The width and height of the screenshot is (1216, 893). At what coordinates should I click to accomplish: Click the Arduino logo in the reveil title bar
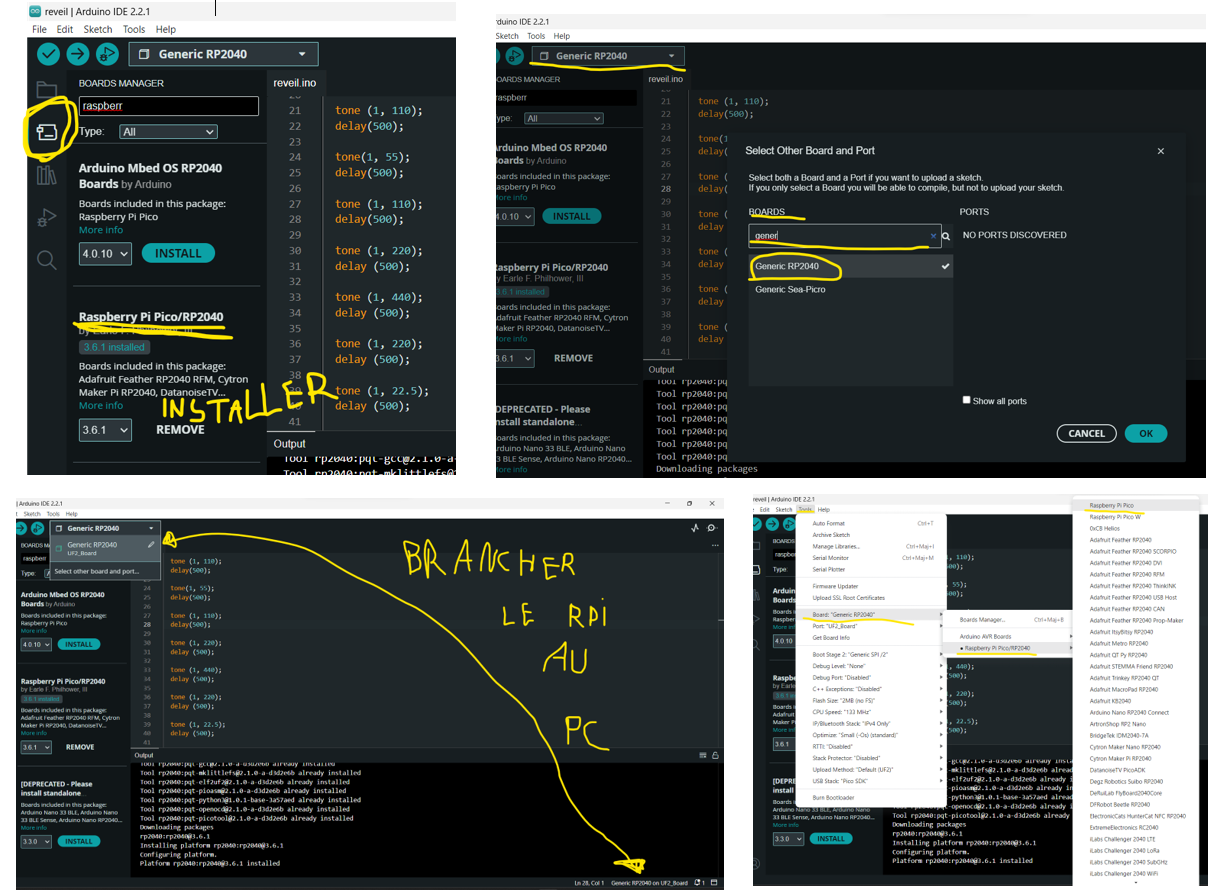(35, 11)
